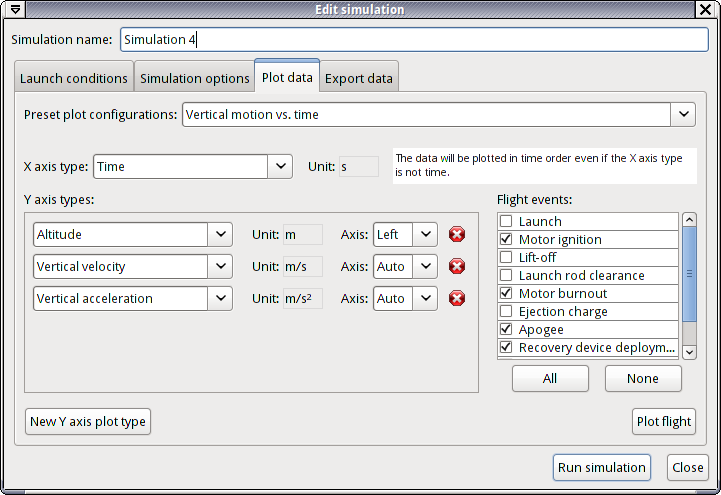Expand the Preset plot configurations dropdown

tap(683, 115)
